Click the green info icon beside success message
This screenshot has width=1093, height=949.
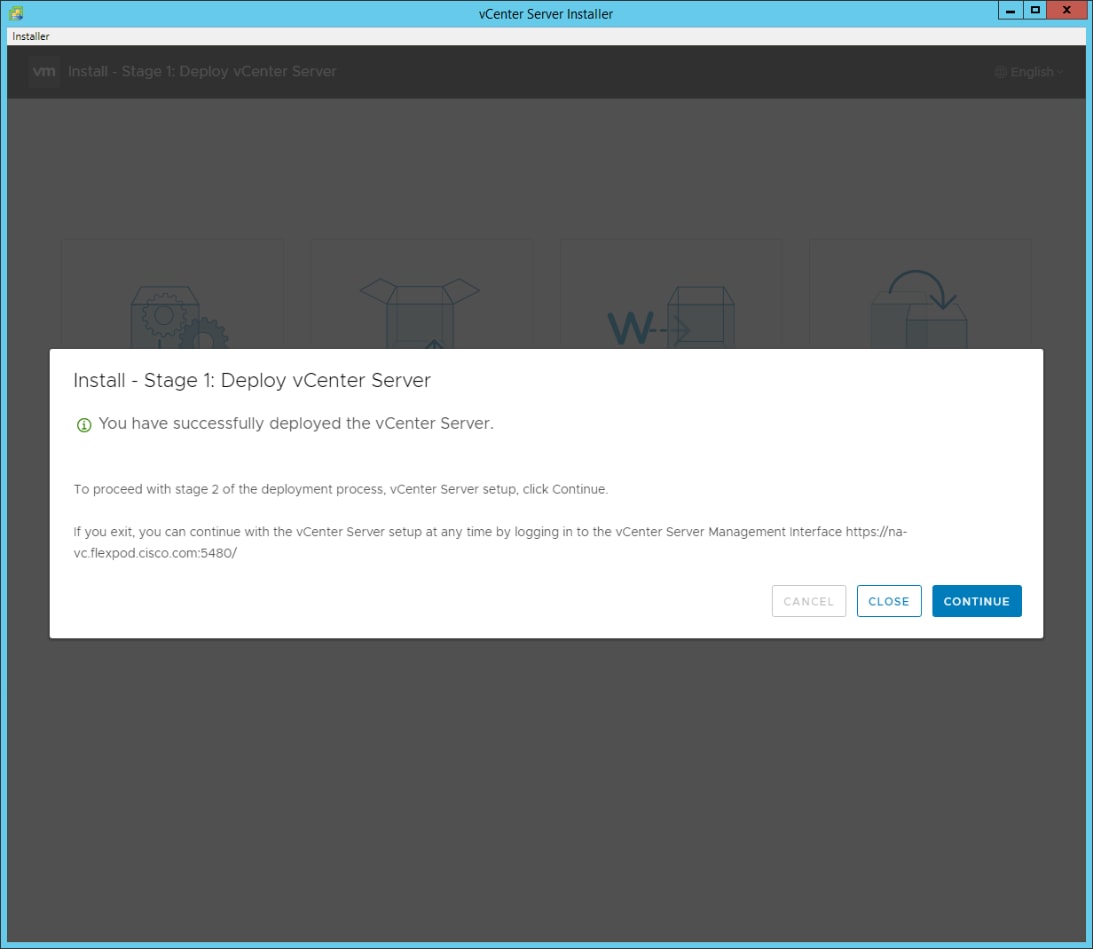click(x=84, y=425)
